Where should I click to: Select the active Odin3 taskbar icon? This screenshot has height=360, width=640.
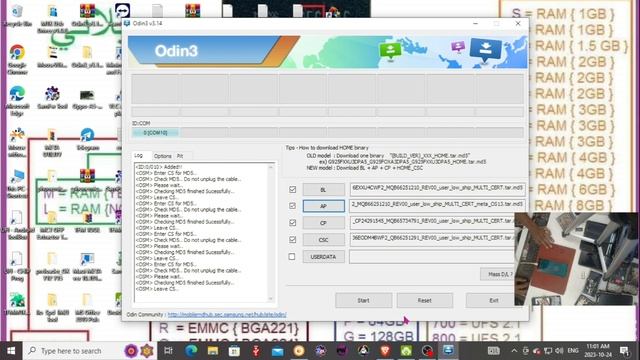tap(448, 351)
